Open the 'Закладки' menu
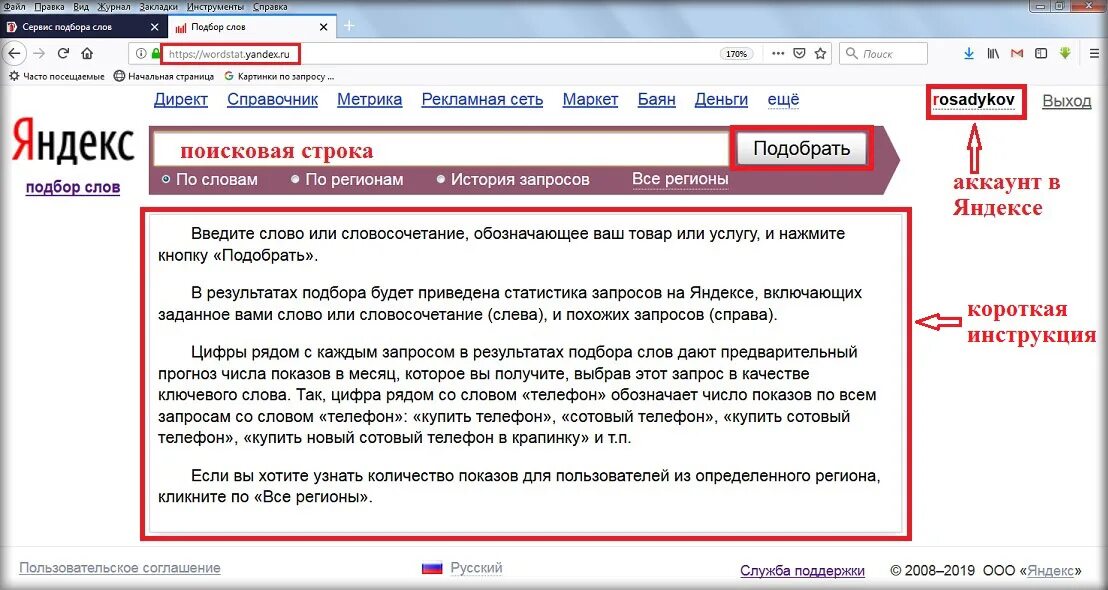The image size is (1108, 590). 159,6
